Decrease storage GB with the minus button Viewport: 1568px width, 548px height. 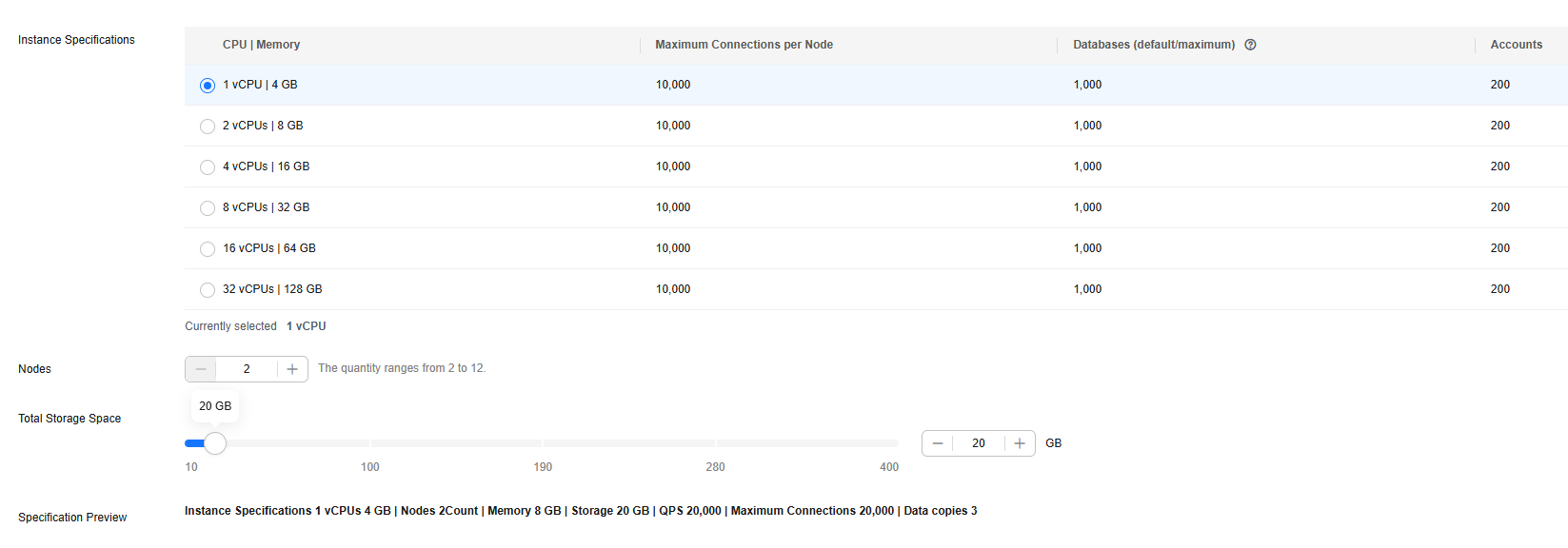pos(938,443)
